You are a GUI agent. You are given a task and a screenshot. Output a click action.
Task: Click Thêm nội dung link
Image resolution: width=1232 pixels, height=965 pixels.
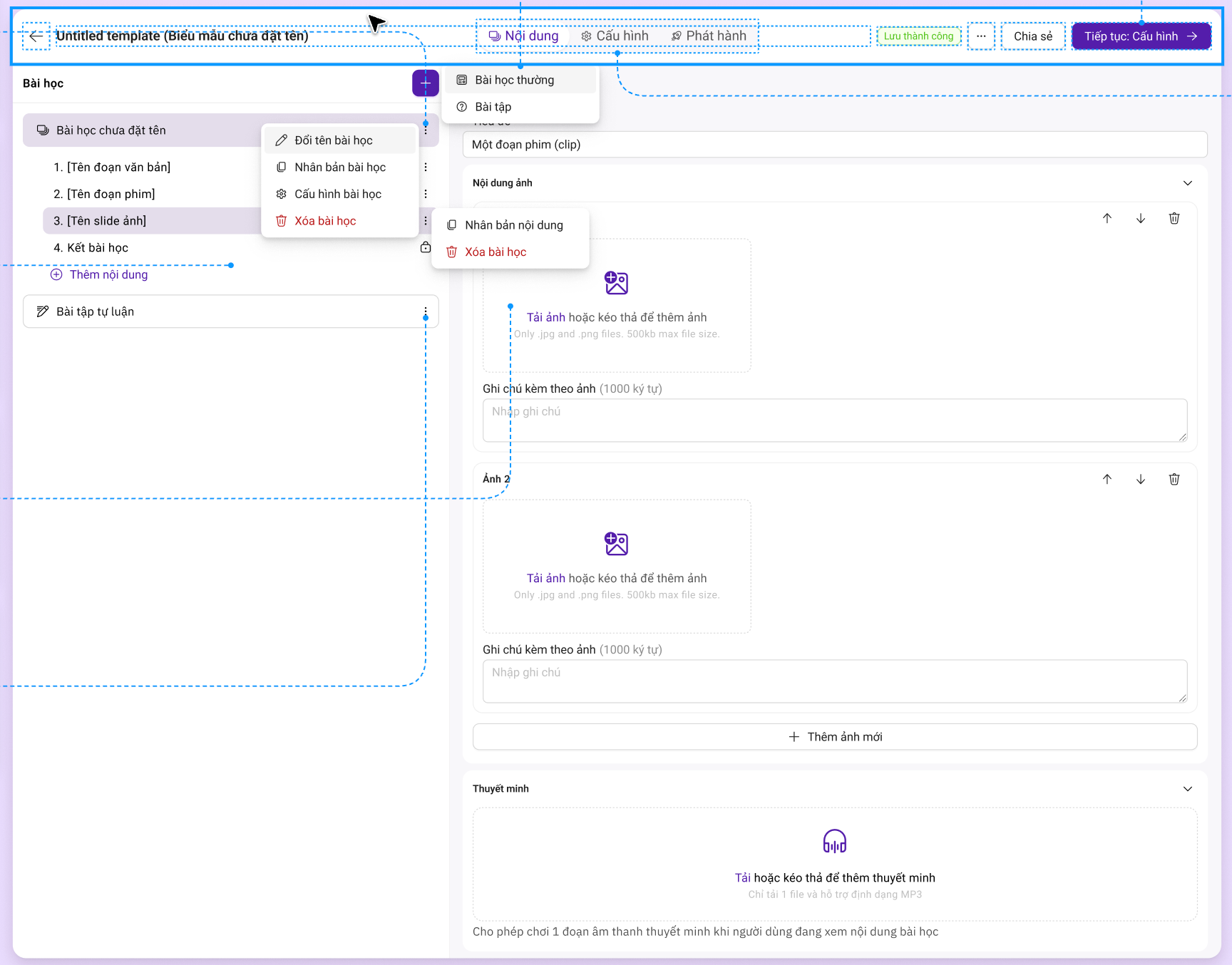[x=99, y=274]
